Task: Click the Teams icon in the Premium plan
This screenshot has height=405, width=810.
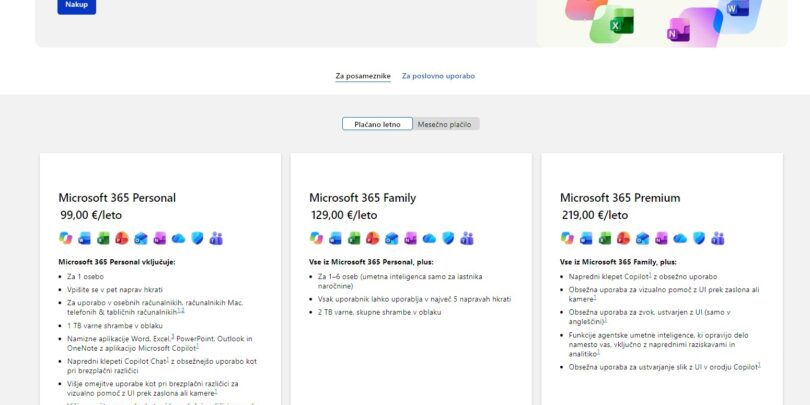Action: point(718,238)
